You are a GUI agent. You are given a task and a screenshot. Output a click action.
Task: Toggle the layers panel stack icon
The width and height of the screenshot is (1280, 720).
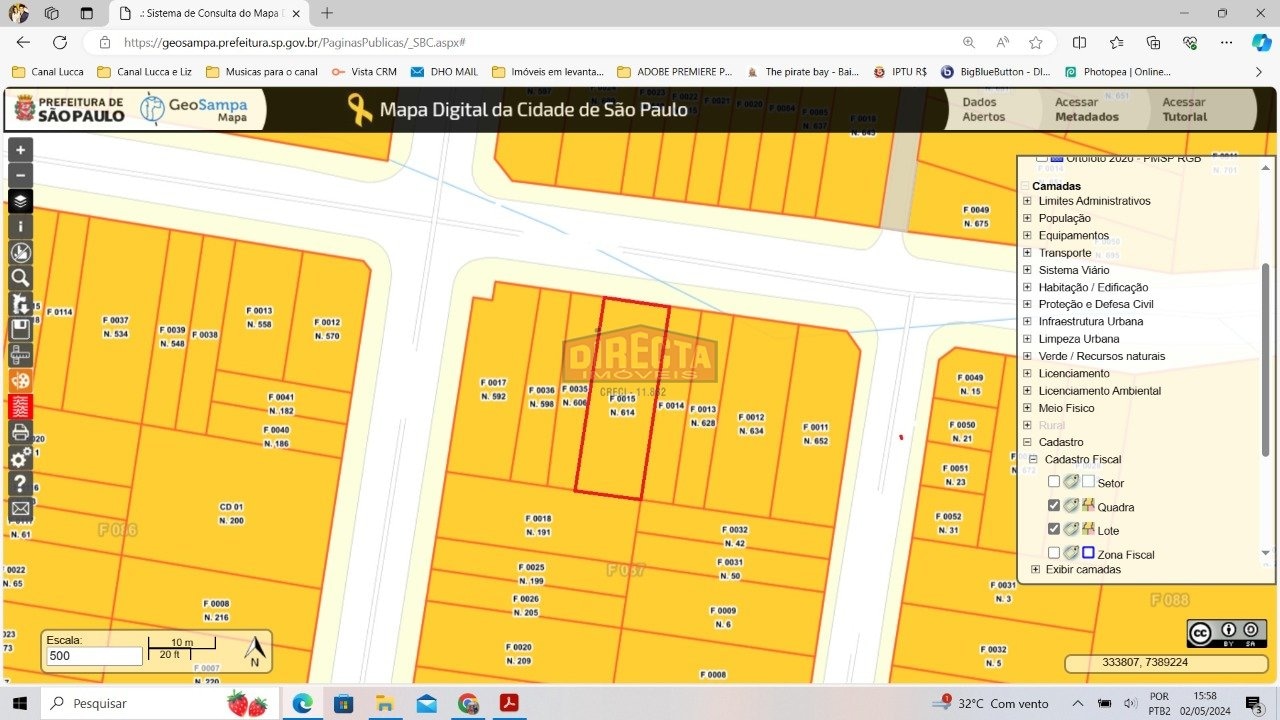click(20, 201)
